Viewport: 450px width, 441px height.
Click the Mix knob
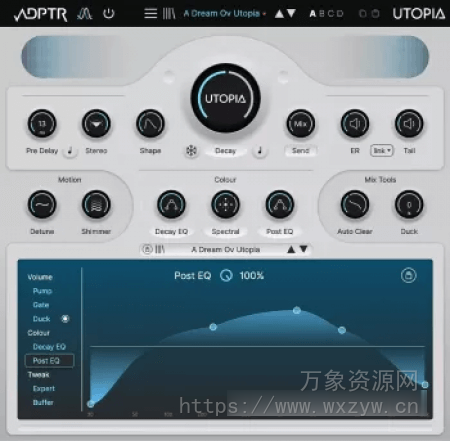(301, 124)
